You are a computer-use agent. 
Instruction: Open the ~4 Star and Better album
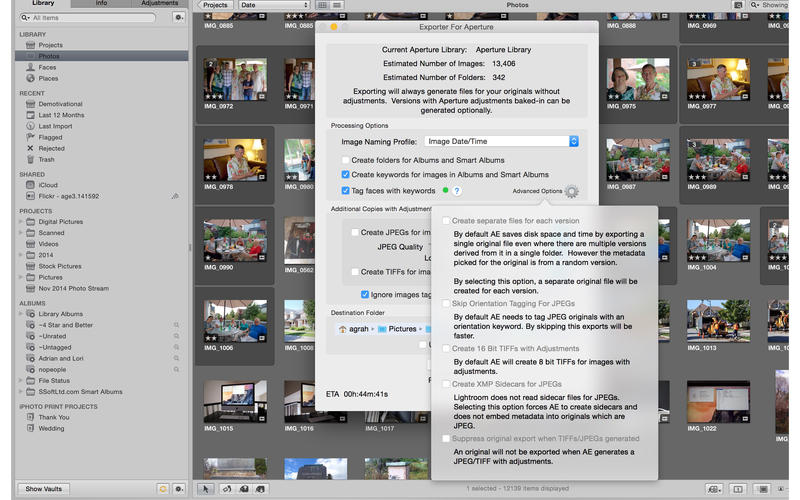point(65,326)
